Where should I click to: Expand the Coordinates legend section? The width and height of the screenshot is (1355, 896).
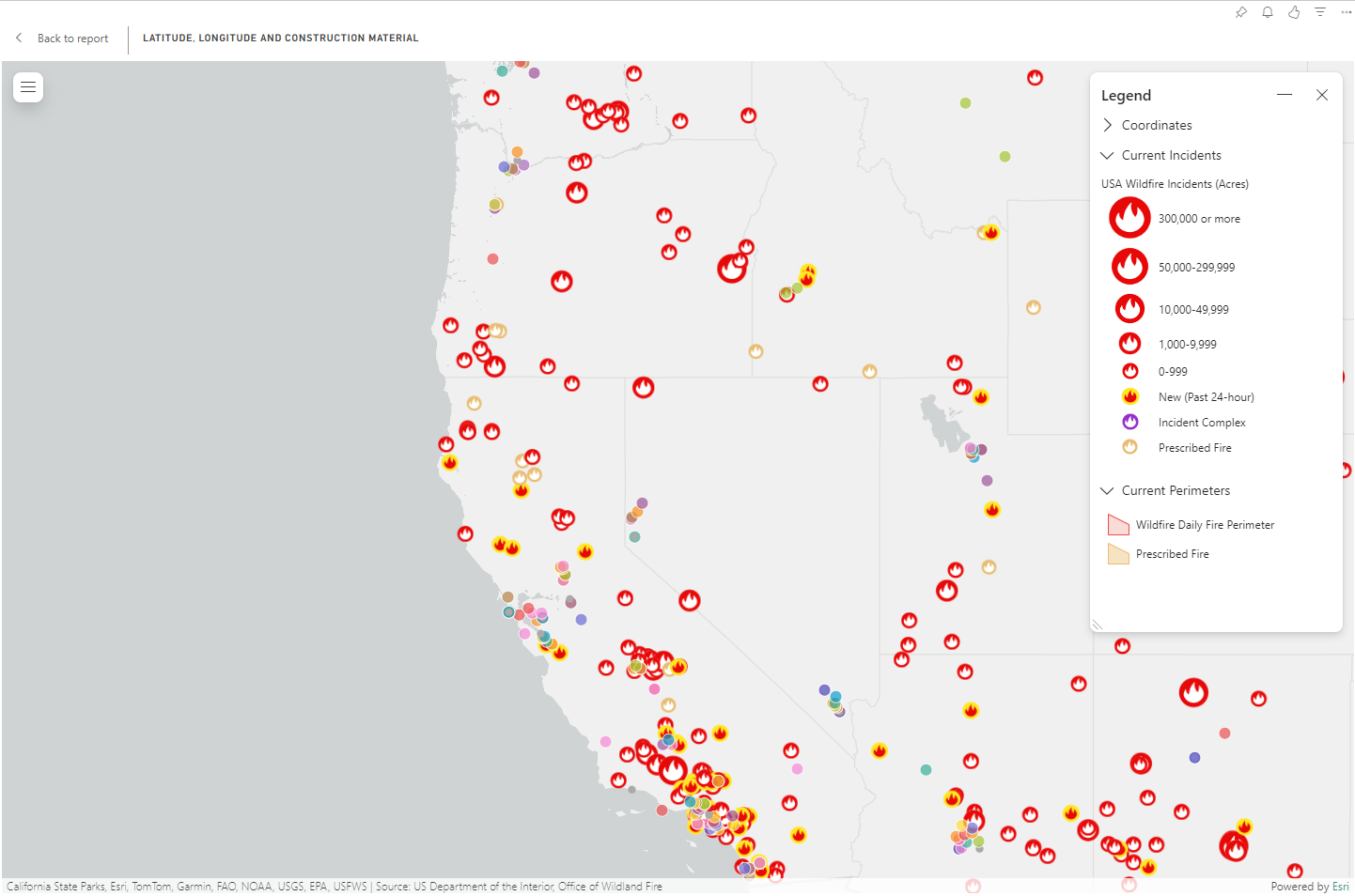[x=1108, y=125]
